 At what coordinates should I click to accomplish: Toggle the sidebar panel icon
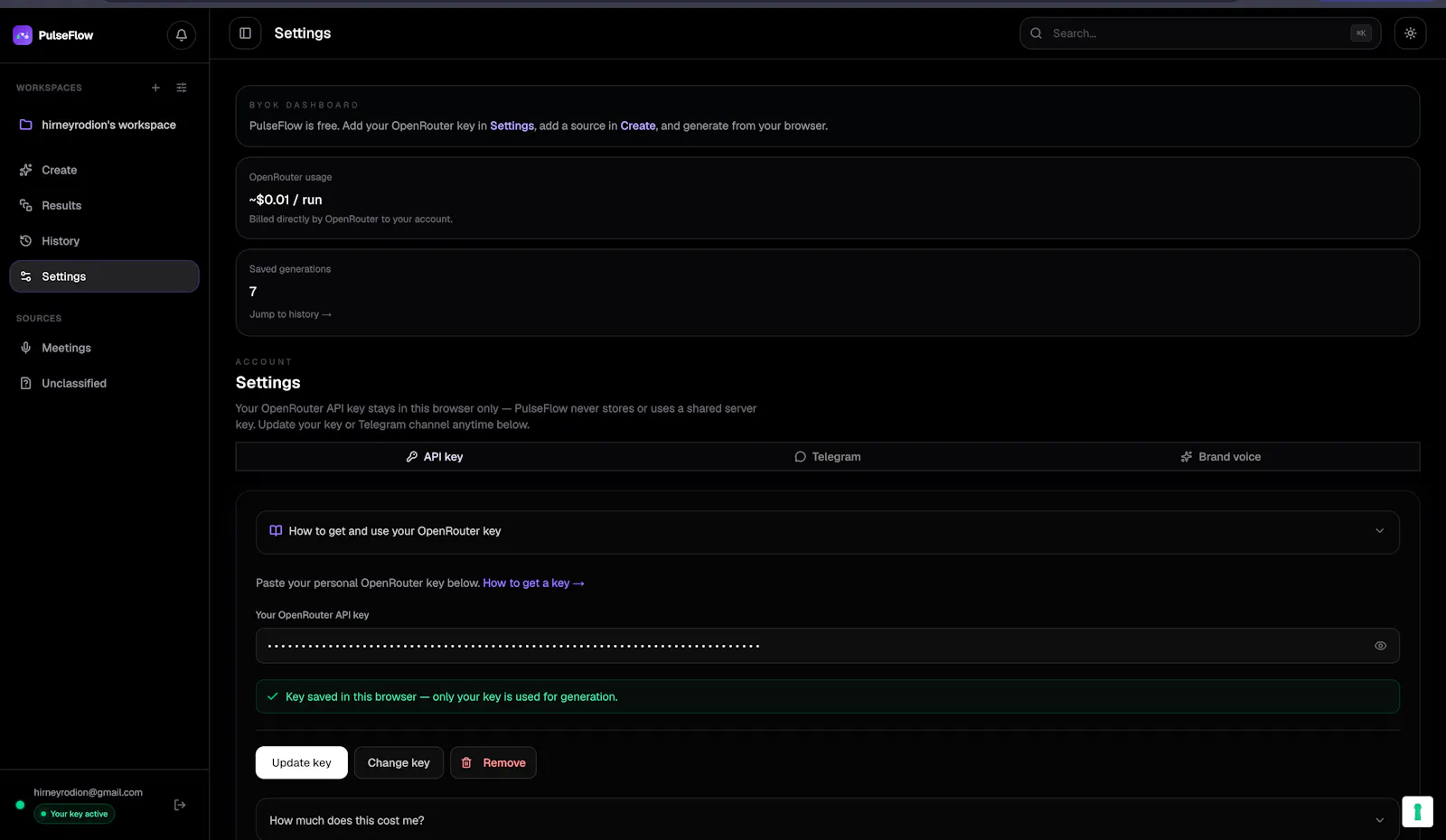click(x=245, y=33)
